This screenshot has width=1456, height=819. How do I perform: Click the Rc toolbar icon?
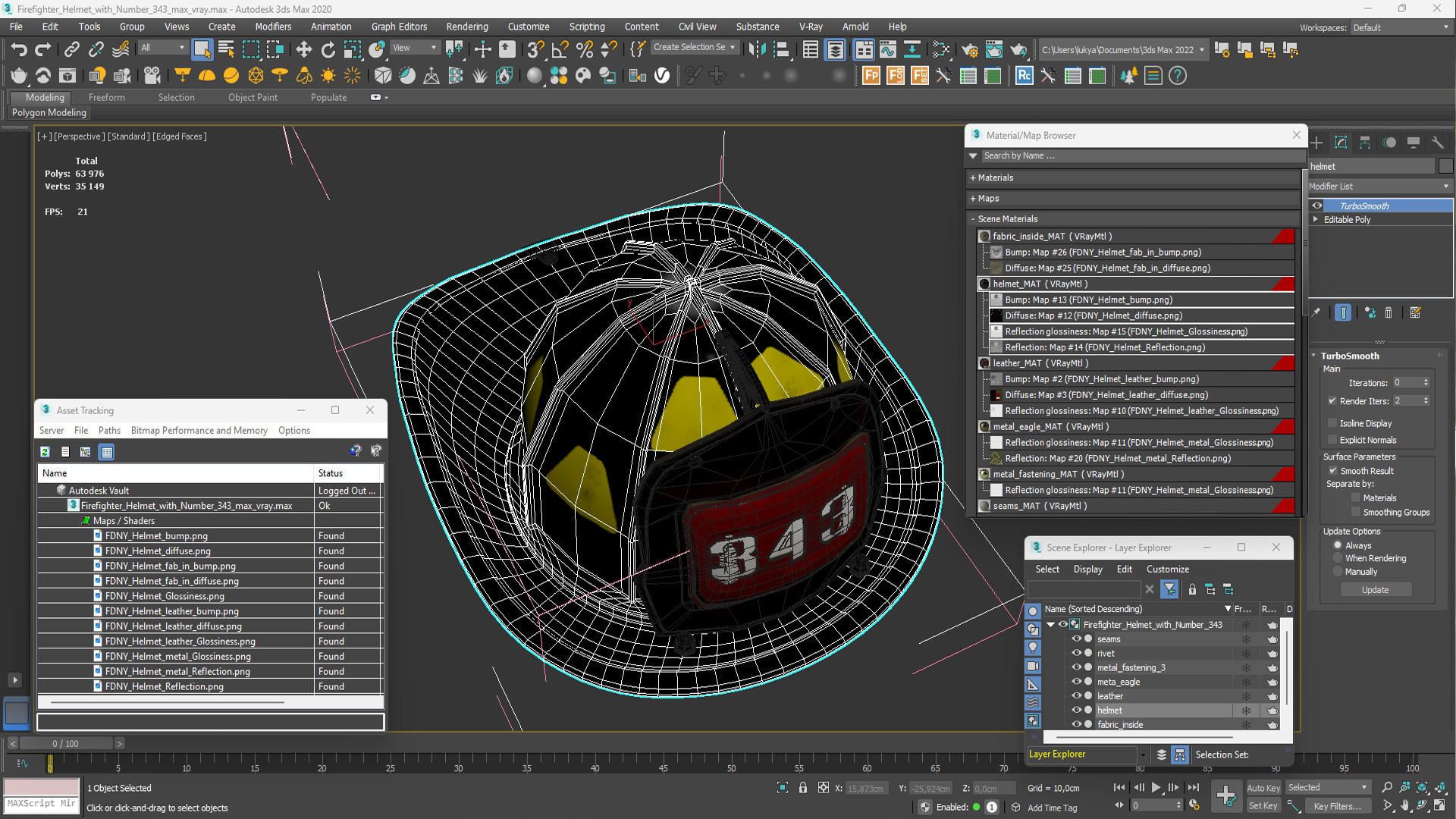pos(1024,76)
